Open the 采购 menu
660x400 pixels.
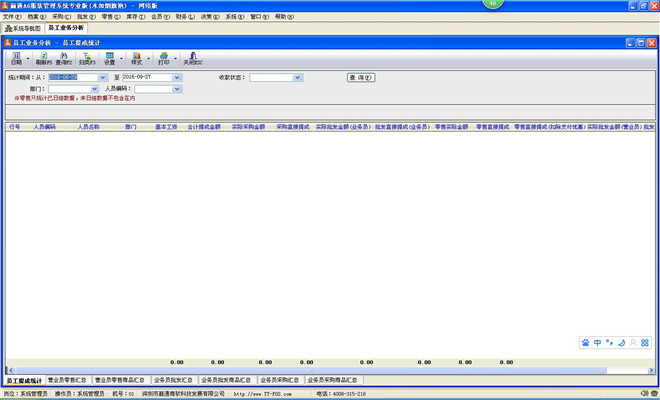click(61, 17)
